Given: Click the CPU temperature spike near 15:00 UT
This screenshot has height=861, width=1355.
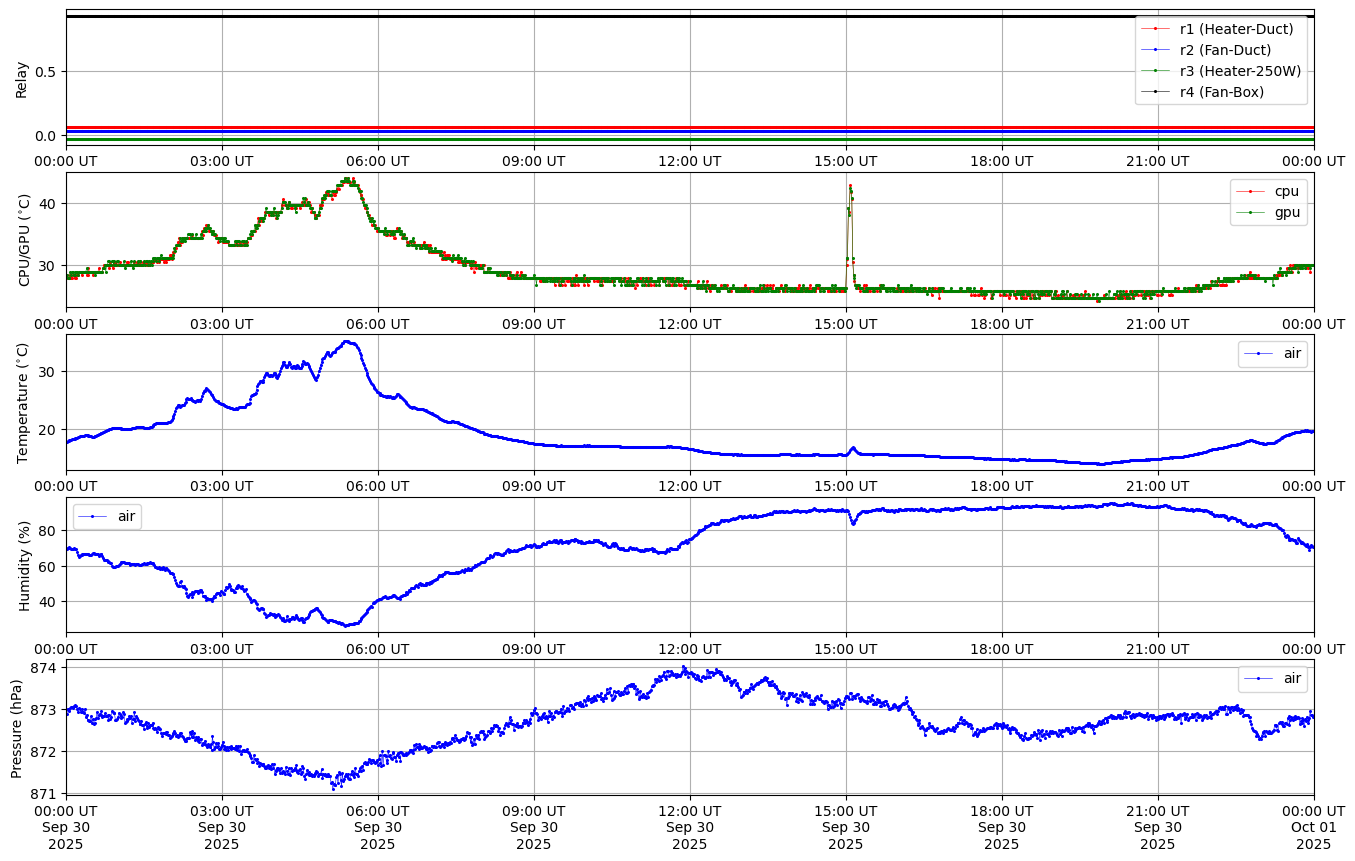Looking at the screenshot, I should 850,187.
